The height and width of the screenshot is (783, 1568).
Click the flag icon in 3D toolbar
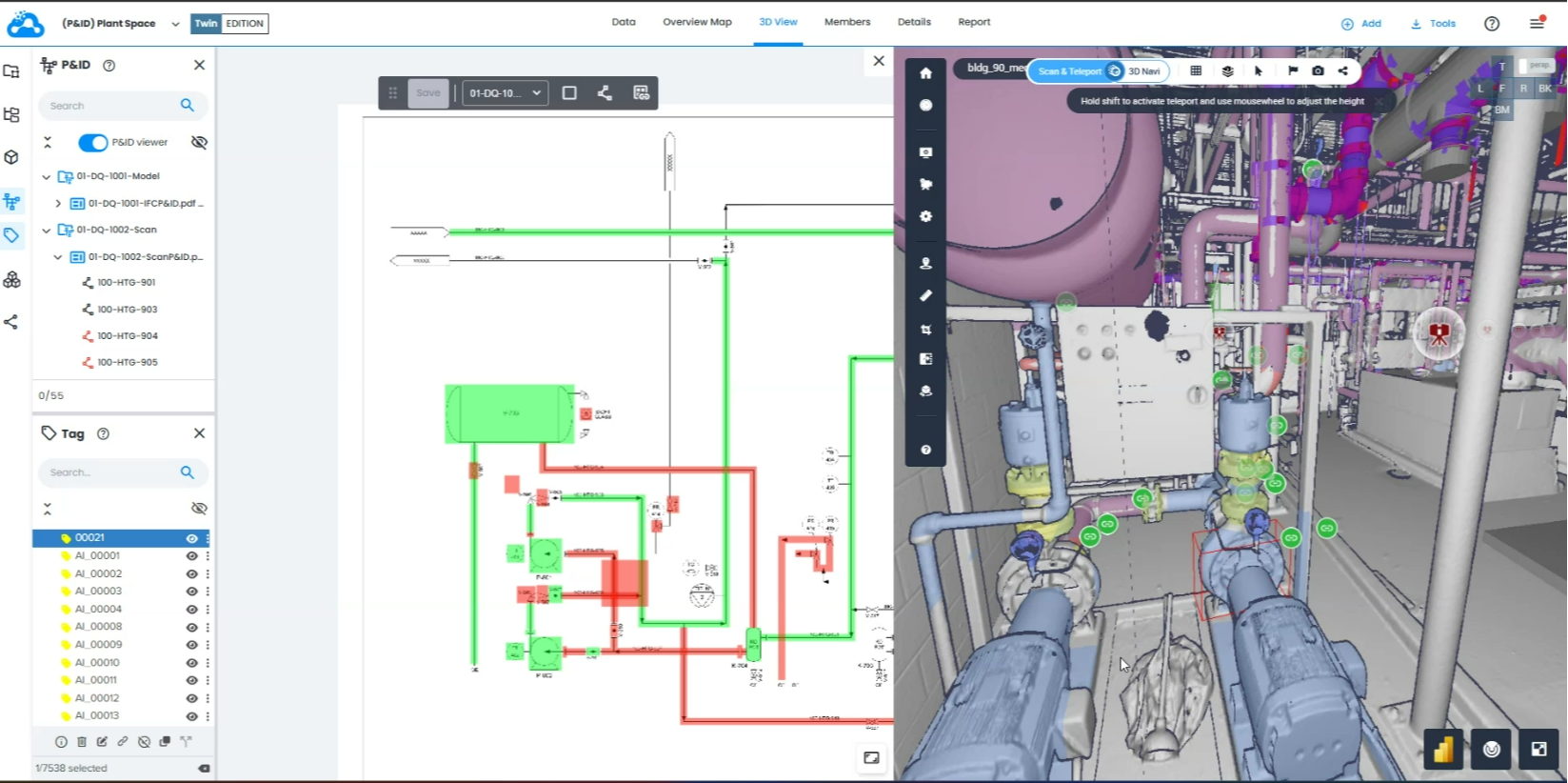click(x=1293, y=70)
